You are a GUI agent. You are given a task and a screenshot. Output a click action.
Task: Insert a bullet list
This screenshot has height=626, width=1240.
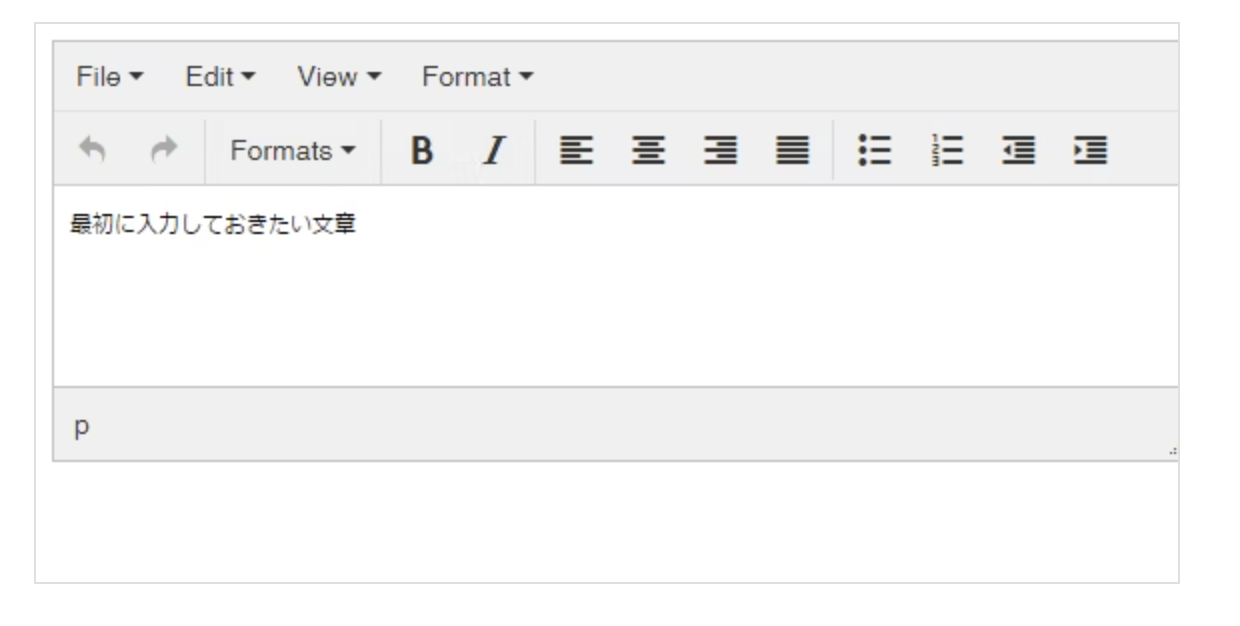click(874, 151)
